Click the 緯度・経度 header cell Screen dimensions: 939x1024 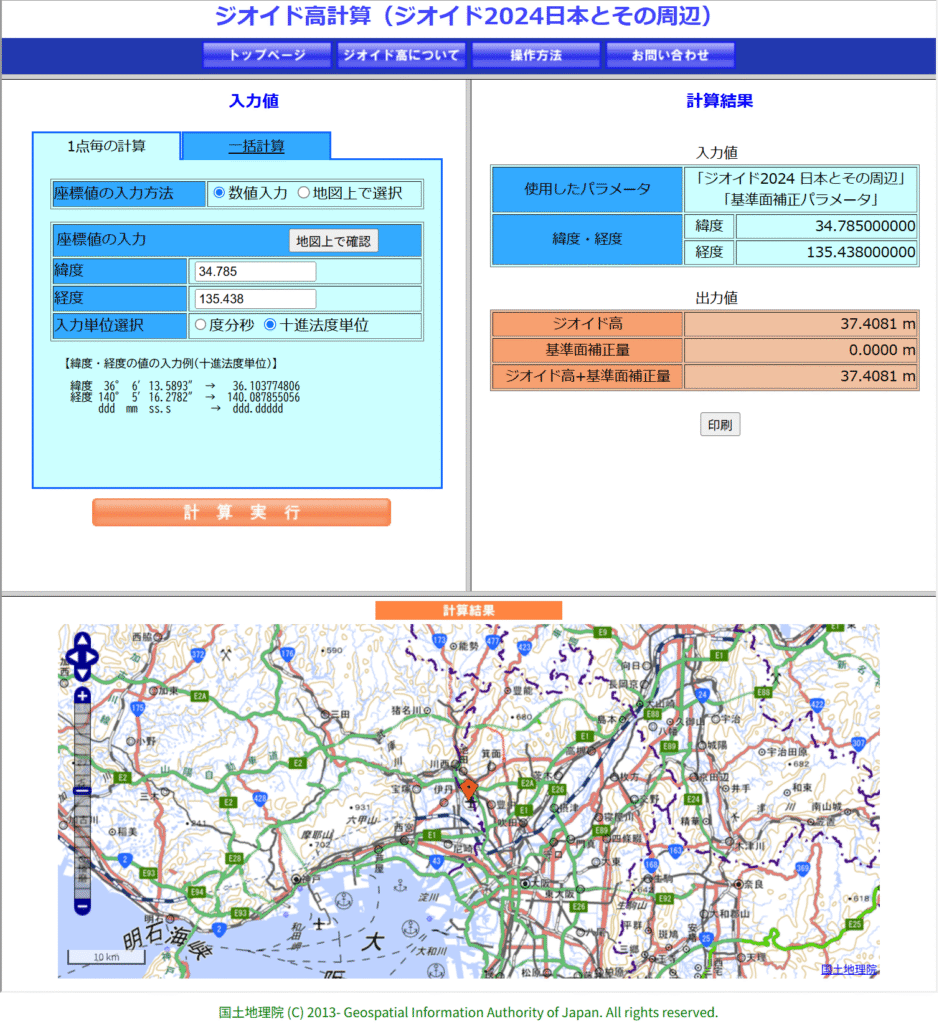click(587, 239)
